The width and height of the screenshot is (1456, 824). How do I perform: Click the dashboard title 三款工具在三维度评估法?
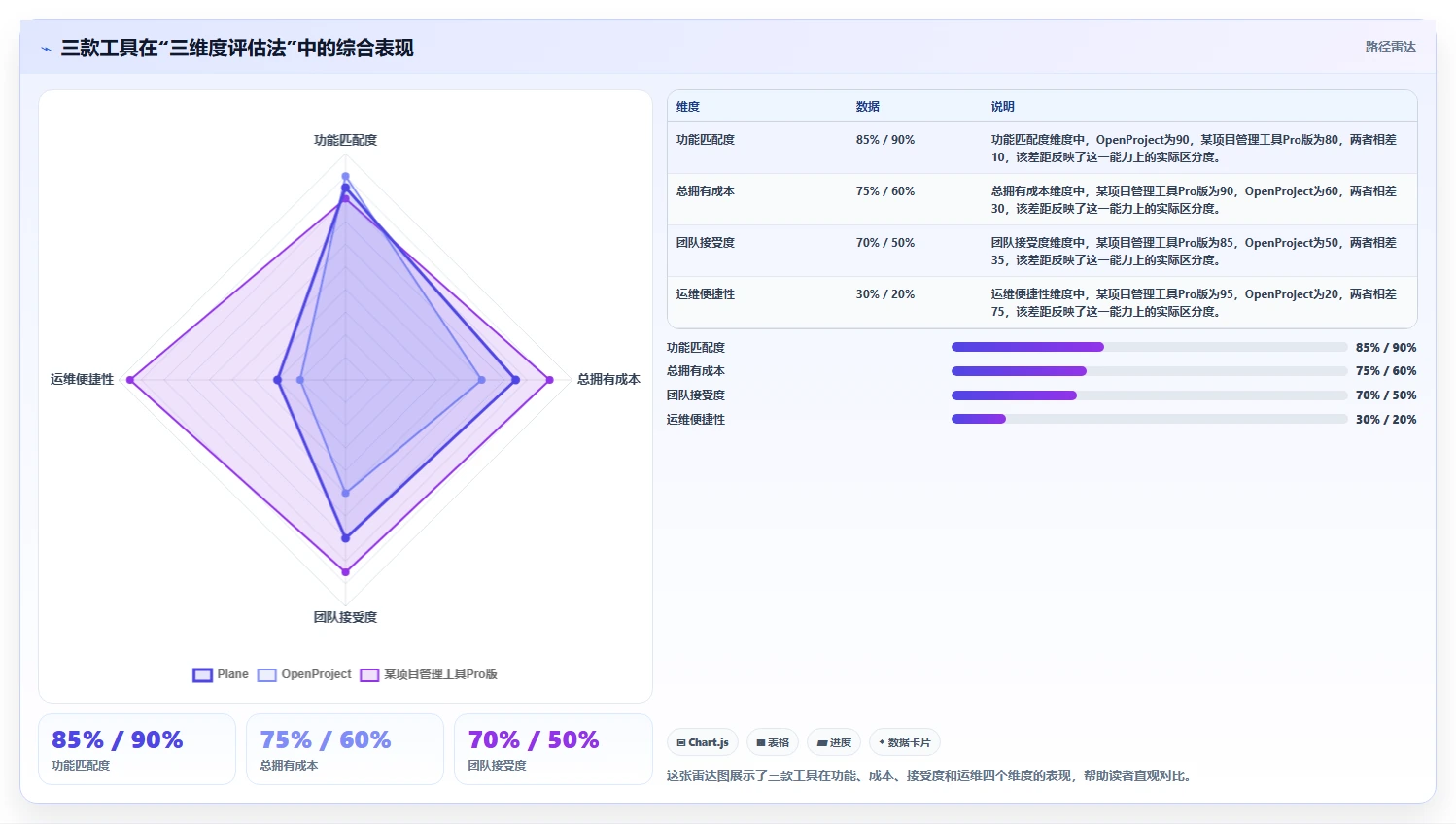[237, 48]
